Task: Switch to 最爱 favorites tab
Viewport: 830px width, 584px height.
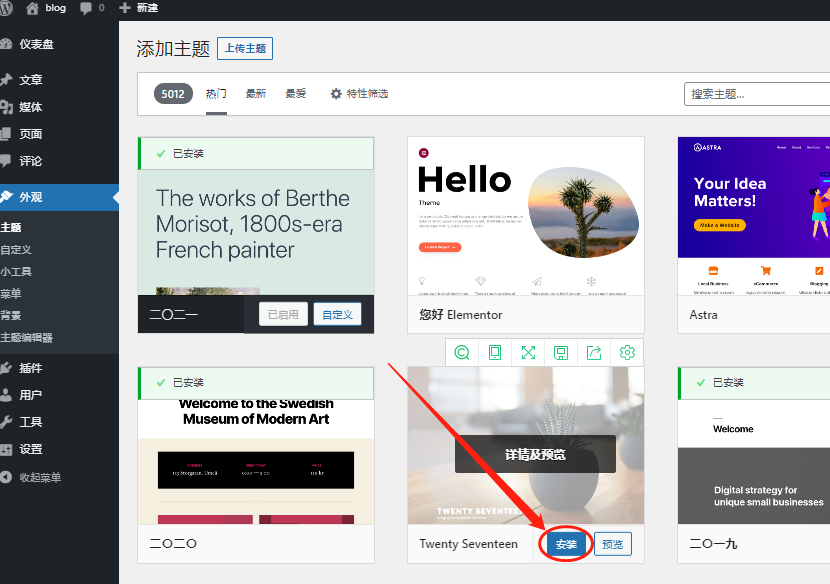Action: (x=296, y=94)
